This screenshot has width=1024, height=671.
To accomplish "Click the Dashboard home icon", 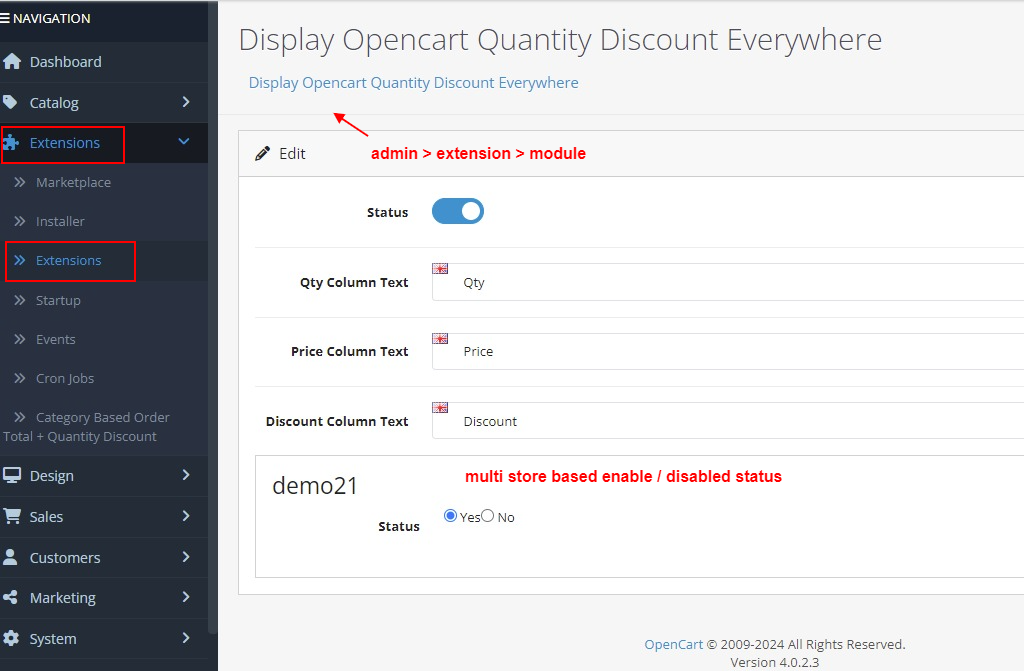I will coord(12,61).
